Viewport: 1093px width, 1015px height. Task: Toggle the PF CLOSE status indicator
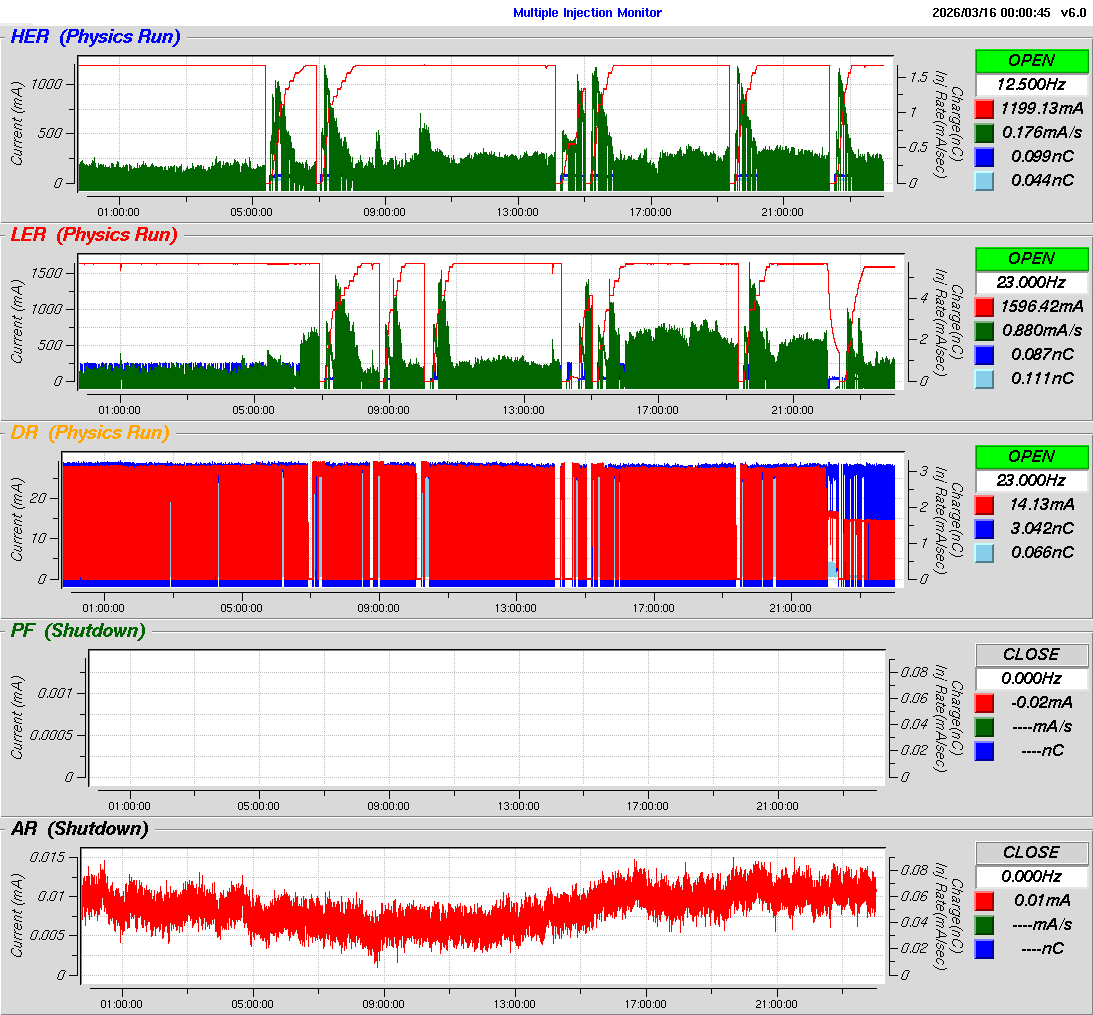click(1031, 654)
